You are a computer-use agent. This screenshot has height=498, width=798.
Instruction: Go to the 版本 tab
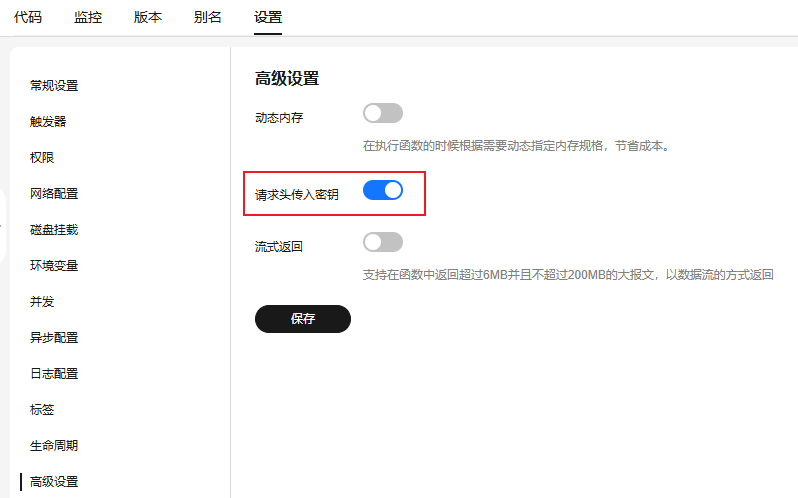pos(148,17)
